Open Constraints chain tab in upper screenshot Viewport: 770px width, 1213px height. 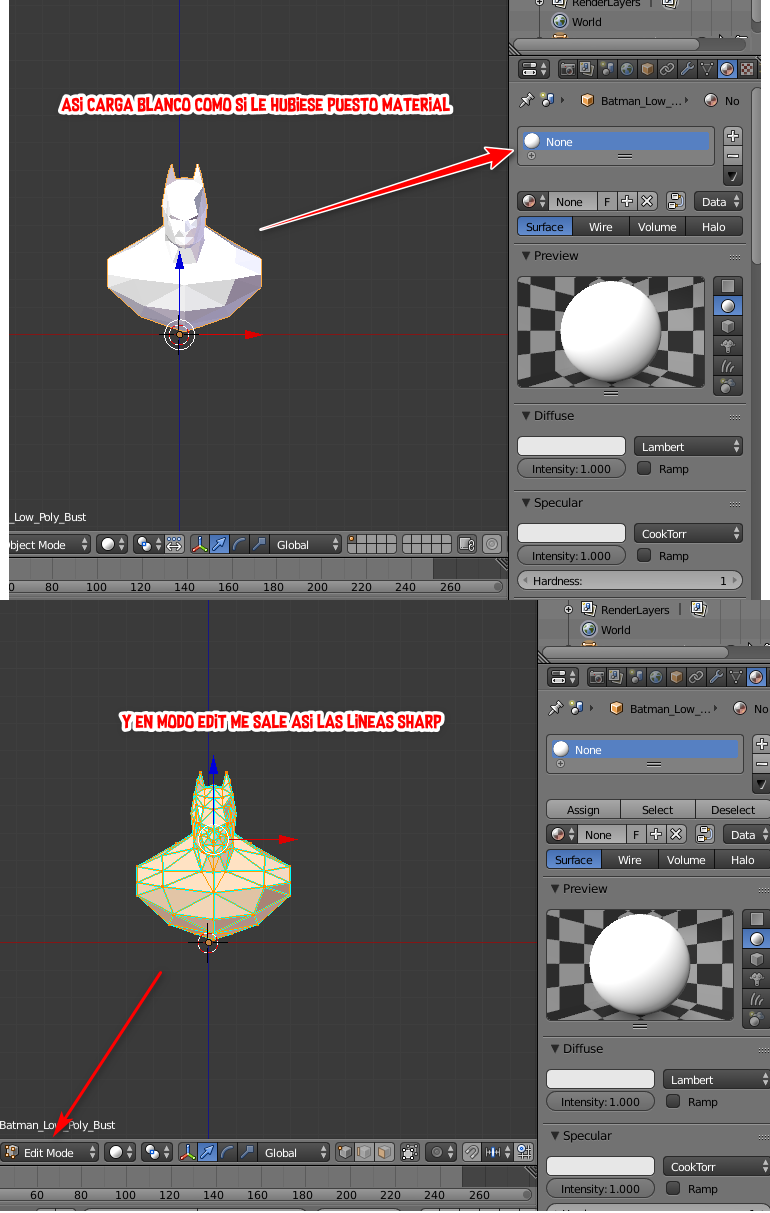(667, 69)
